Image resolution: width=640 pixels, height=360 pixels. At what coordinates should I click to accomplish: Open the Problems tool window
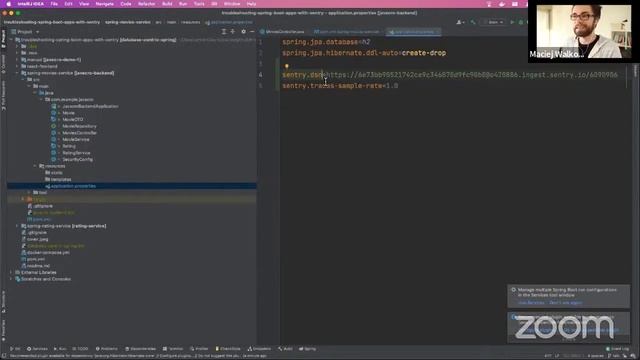pos(107,349)
